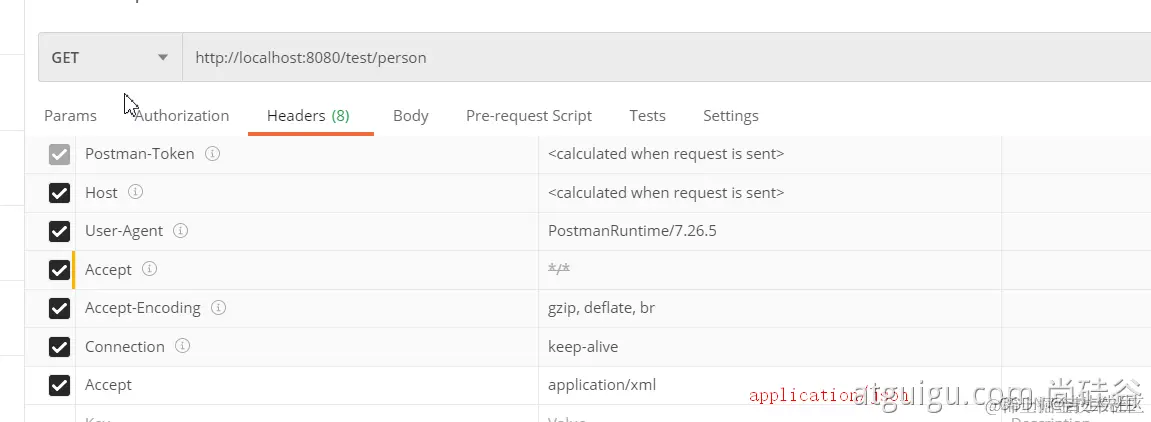Disable the User-Agent header checkbox

pos(60,231)
